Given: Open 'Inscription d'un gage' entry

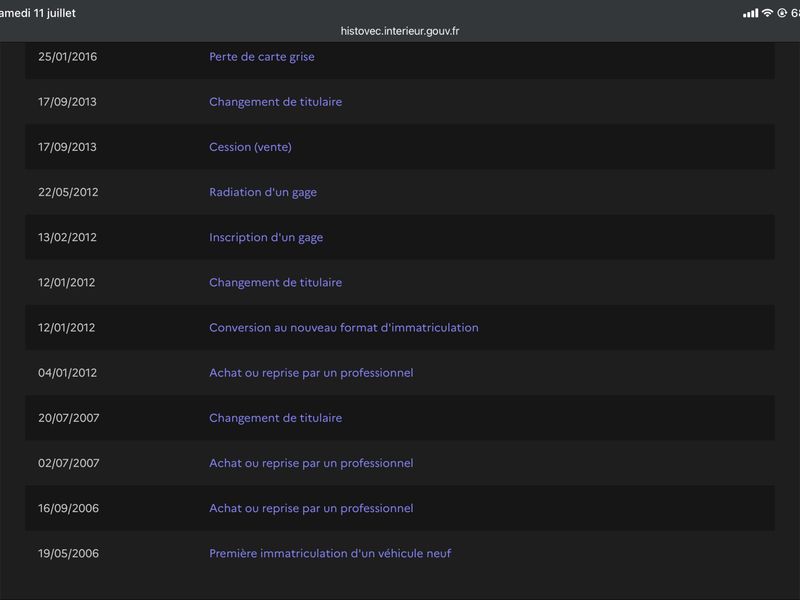Looking at the screenshot, I should click(266, 237).
